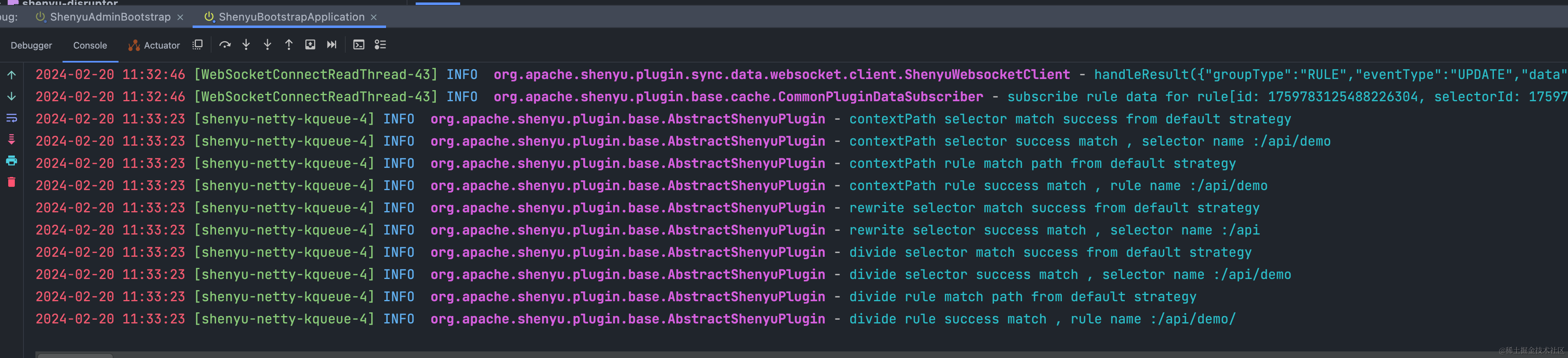This screenshot has width=1568, height=358.
Task: Click the layout restore icon beside Actuator
Action: (x=197, y=44)
